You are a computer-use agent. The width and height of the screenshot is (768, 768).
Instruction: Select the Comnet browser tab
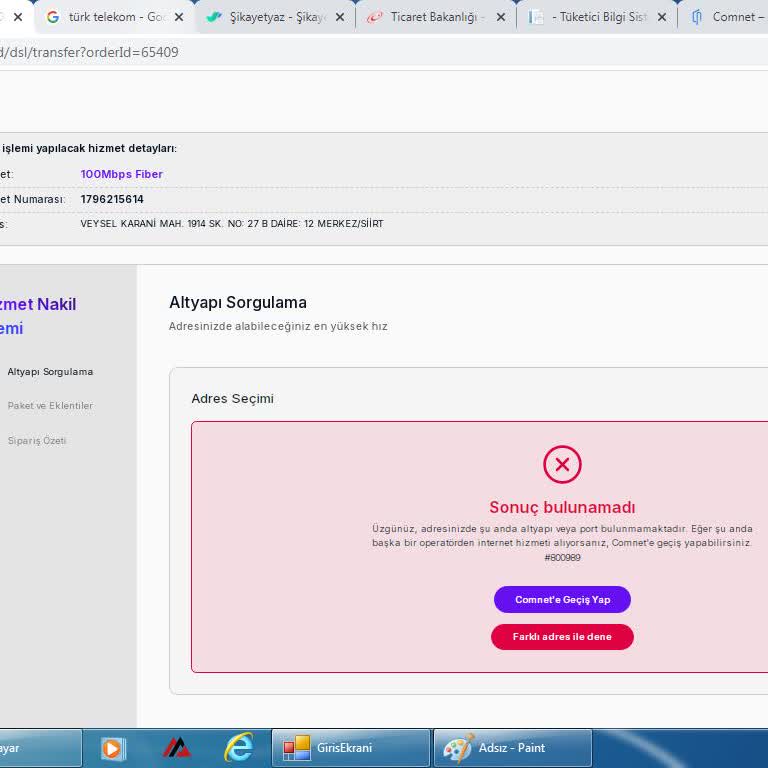tap(725, 18)
